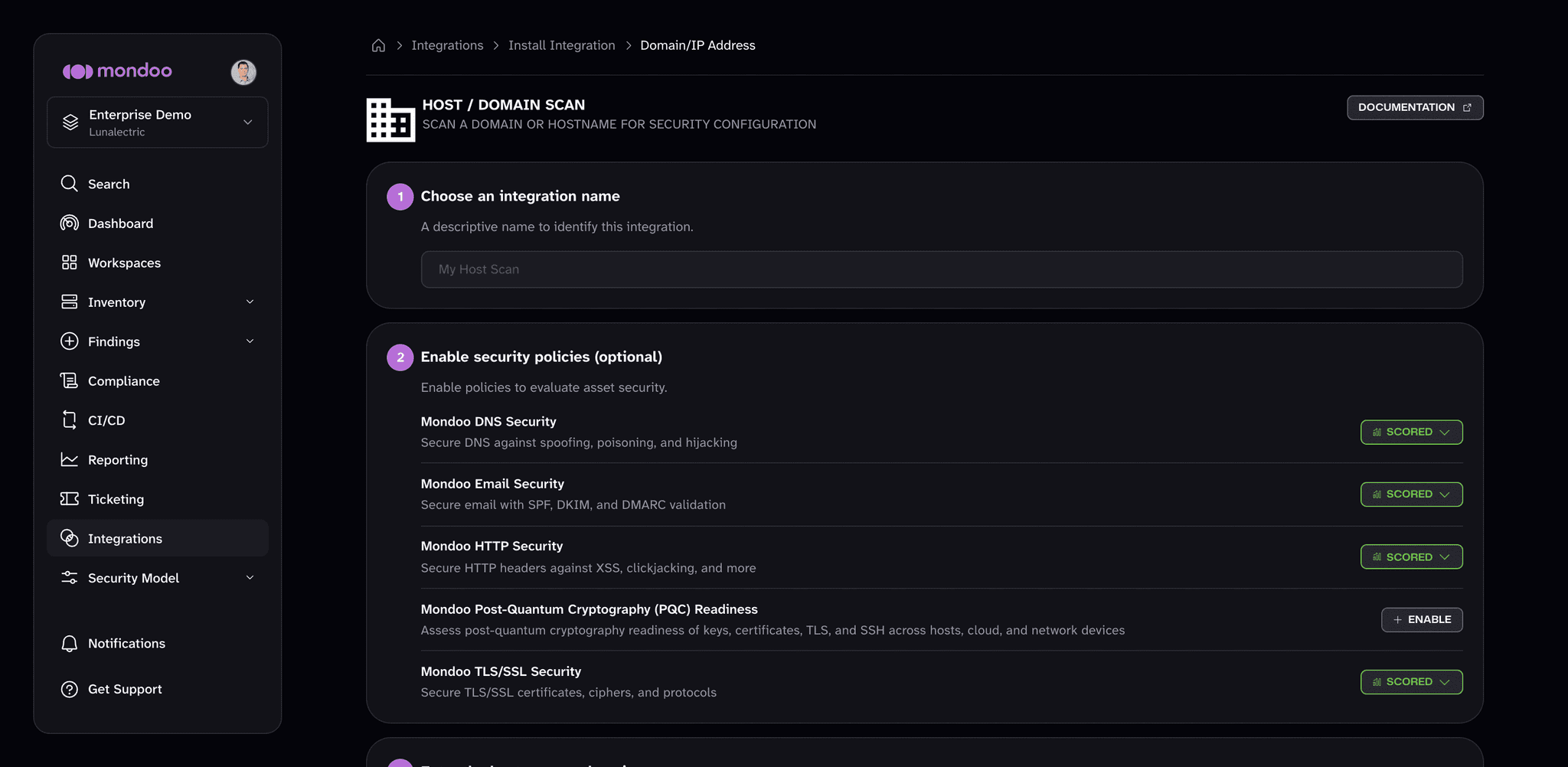Expand the Inventory submenu chevron

pyautogui.click(x=250, y=302)
